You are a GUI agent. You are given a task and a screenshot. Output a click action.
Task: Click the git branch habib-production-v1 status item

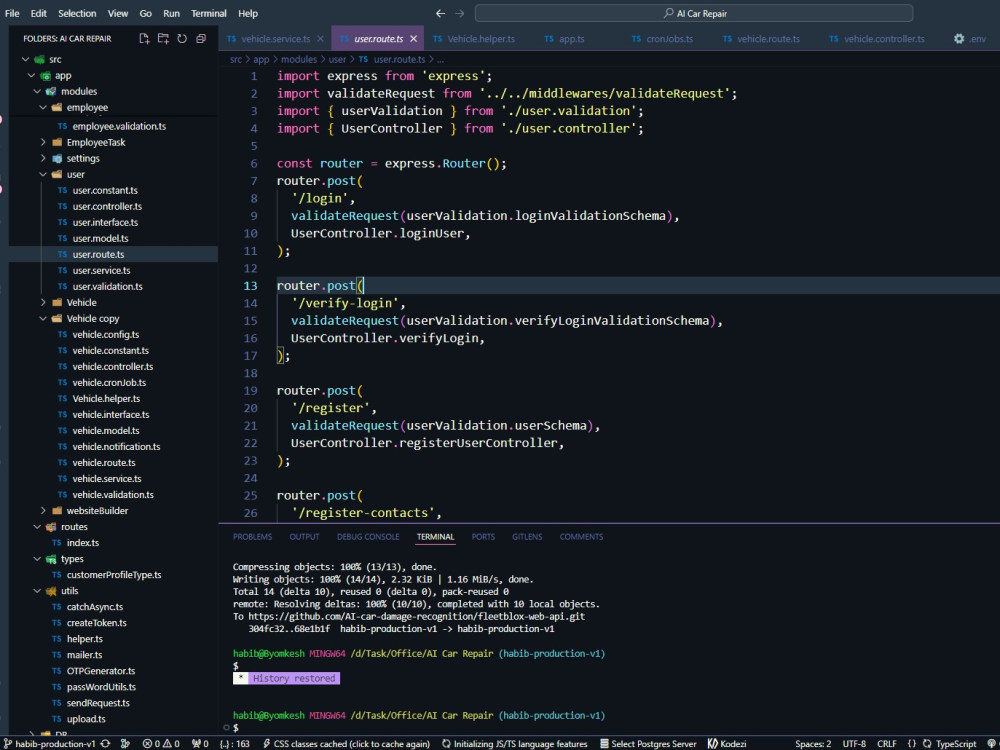pos(50,744)
